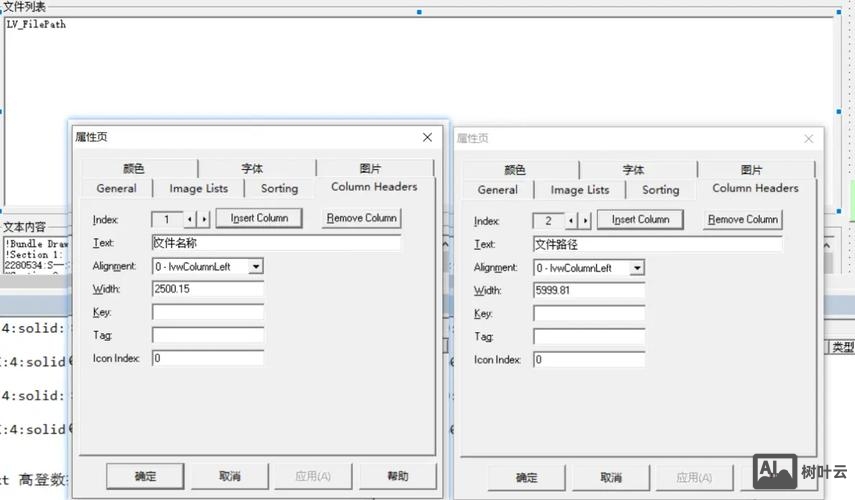Switch to General tab in left dialog
The width and height of the screenshot is (855, 500).
[x=116, y=188]
